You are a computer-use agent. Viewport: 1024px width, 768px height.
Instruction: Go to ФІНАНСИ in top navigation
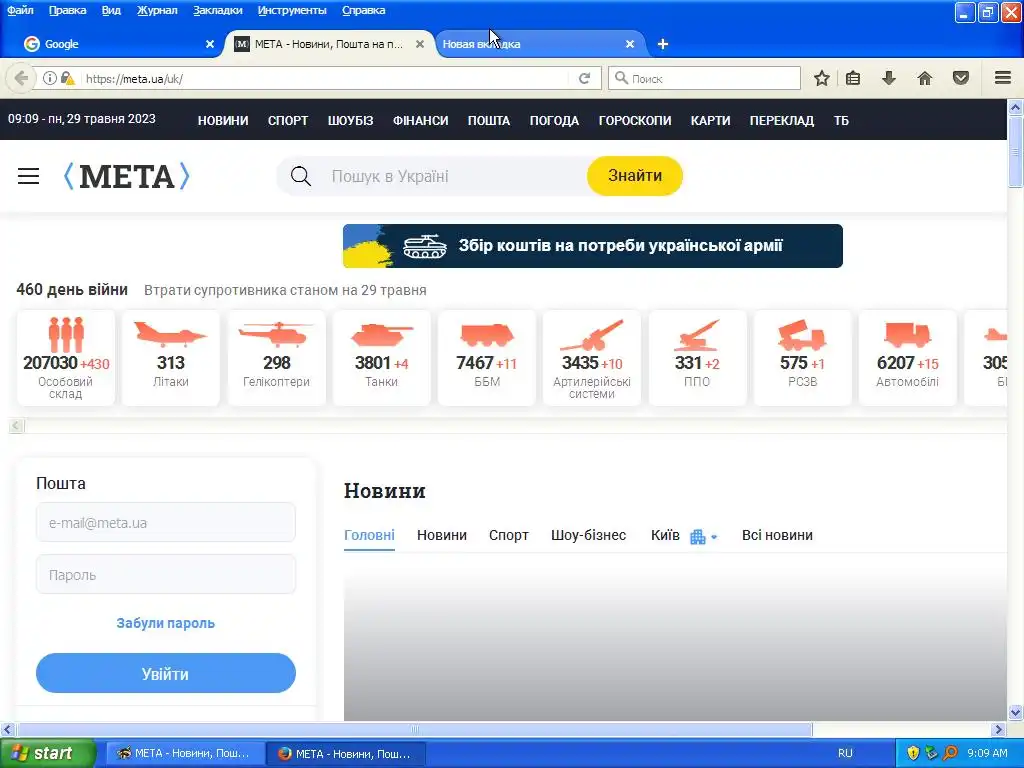421,121
